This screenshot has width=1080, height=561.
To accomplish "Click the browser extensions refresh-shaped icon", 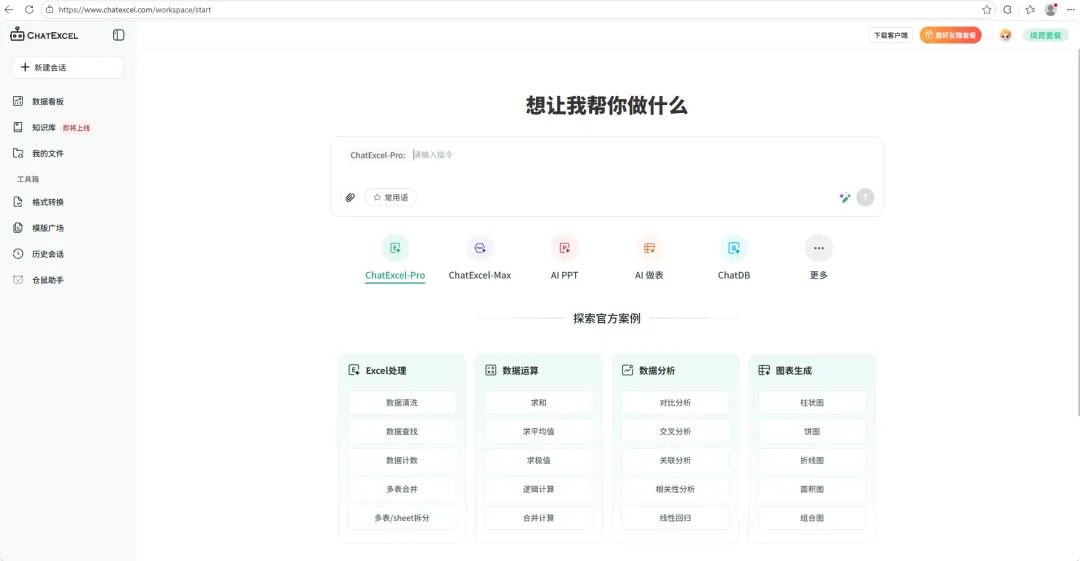I will click(1008, 10).
